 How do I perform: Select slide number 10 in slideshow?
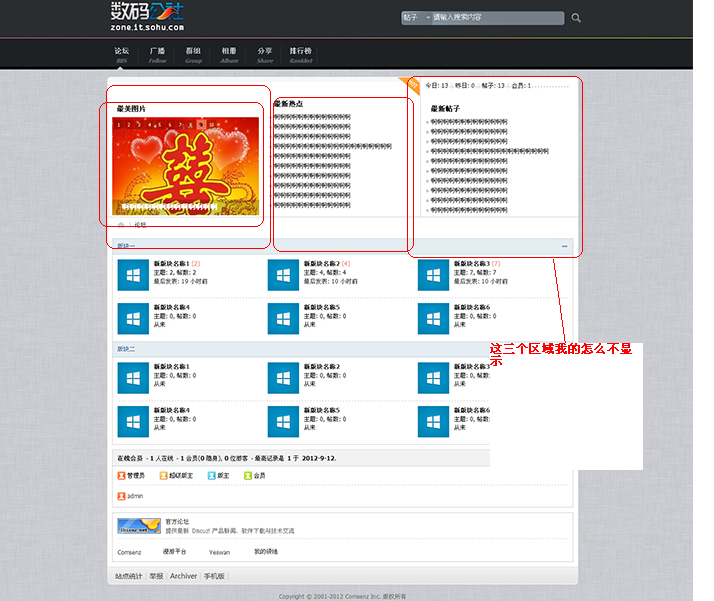coord(211,124)
